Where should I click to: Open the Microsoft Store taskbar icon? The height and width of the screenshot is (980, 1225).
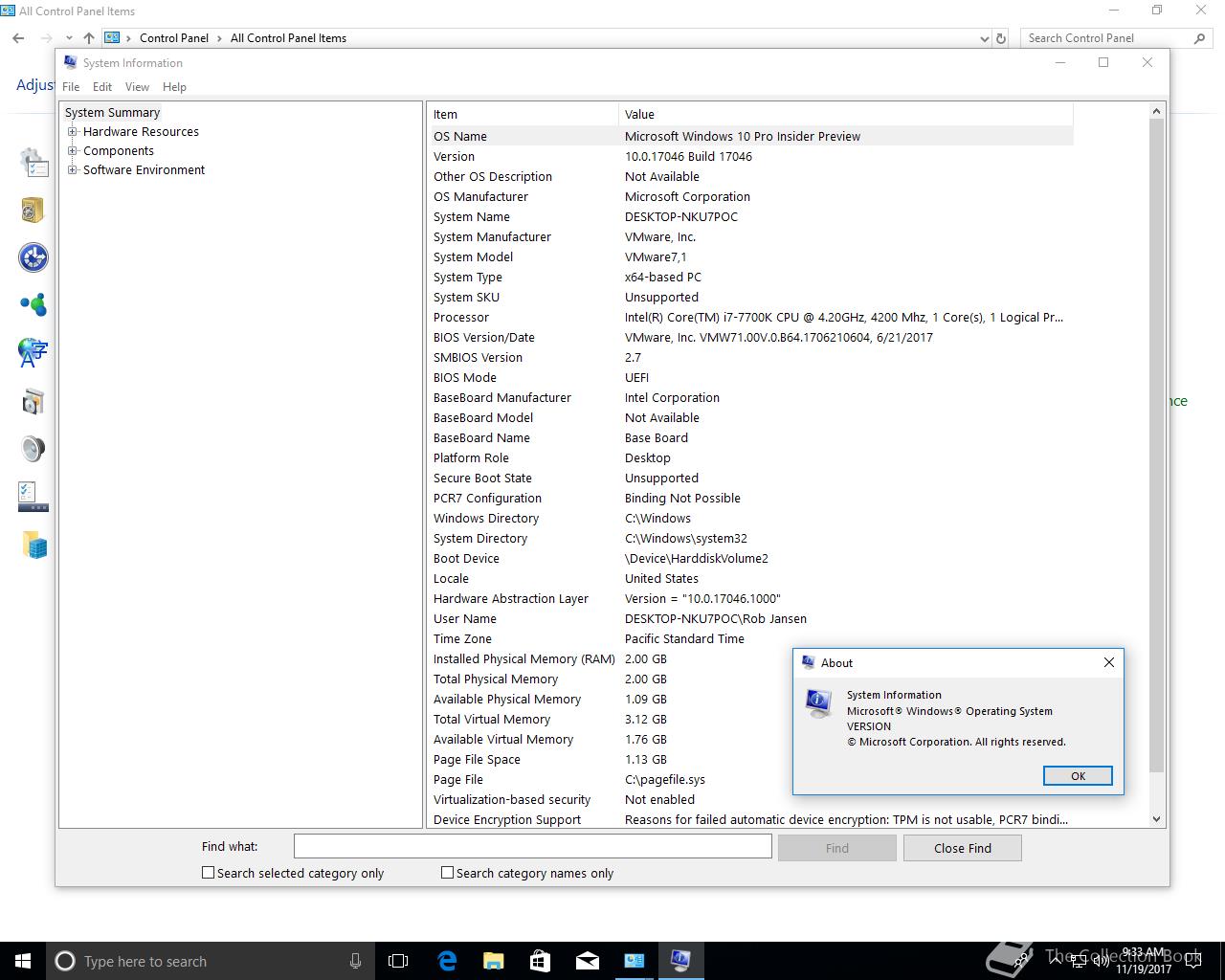540,961
